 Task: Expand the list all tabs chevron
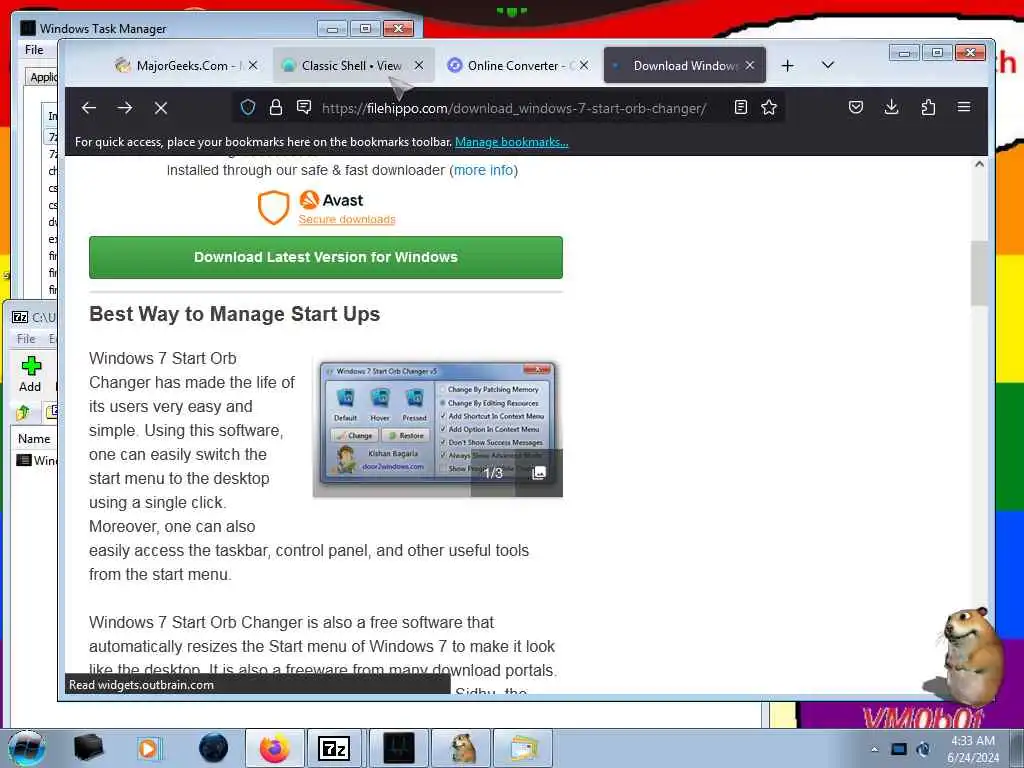[x=827, y=65]
